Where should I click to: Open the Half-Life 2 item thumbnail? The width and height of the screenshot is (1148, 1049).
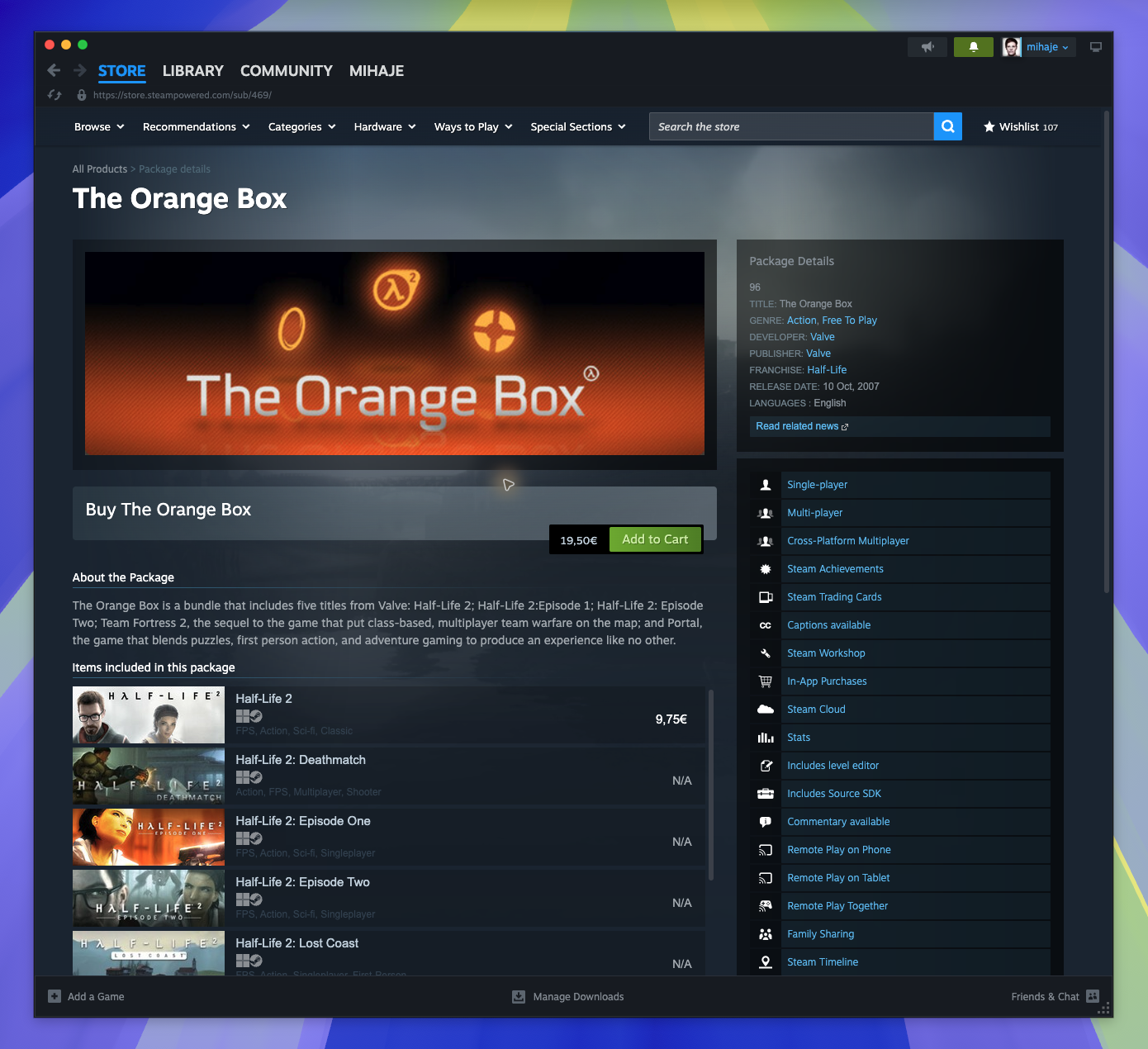[149, 715]
